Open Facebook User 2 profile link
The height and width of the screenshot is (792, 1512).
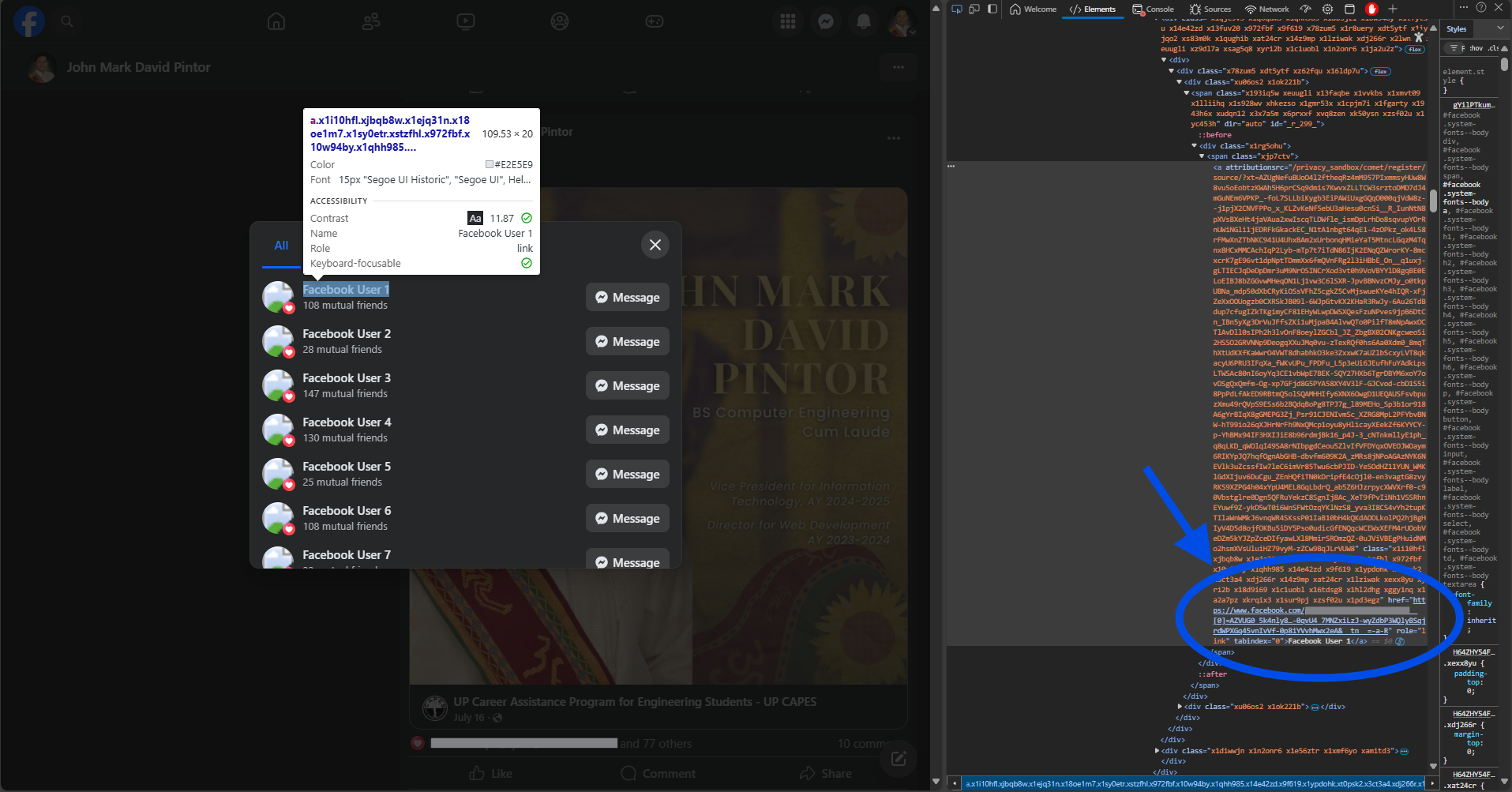tap(347, 334)
